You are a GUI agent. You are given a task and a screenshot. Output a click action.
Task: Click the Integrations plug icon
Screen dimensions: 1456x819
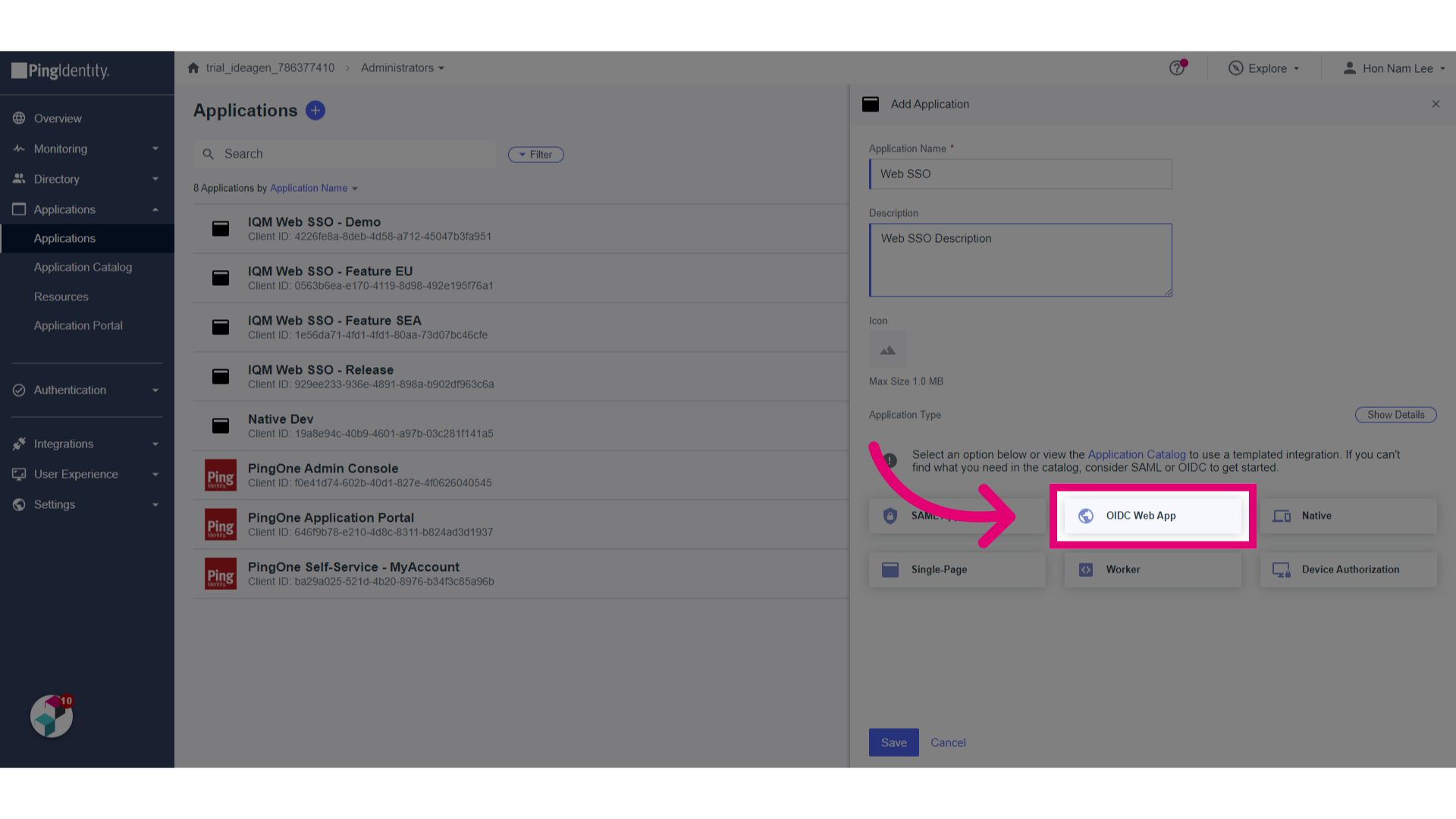pos(19,444)
